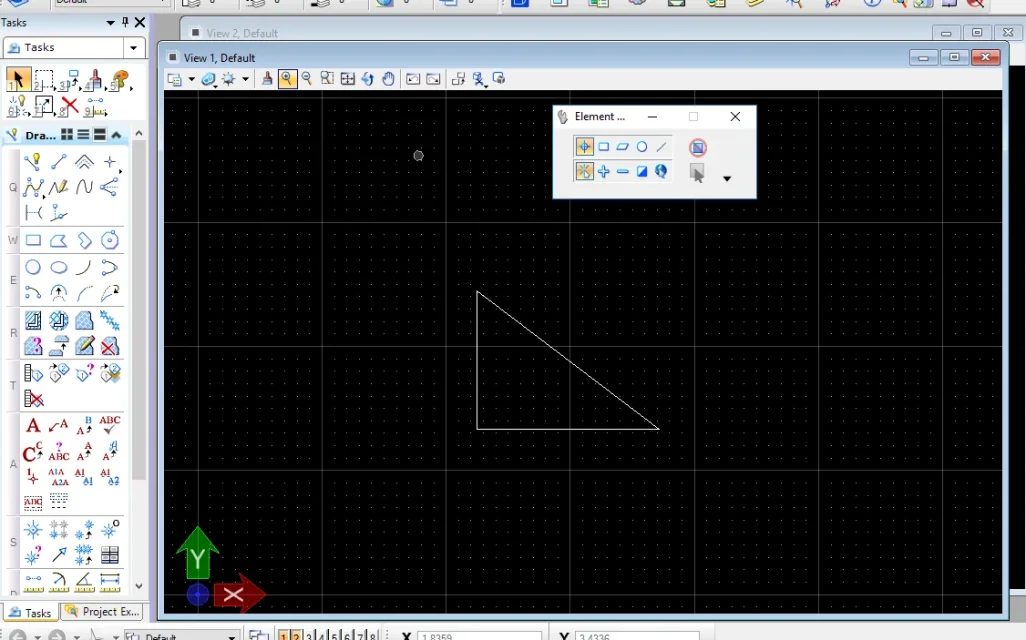
Task: Click Disable Handles button in Element Selection
Action: [698, 147]
